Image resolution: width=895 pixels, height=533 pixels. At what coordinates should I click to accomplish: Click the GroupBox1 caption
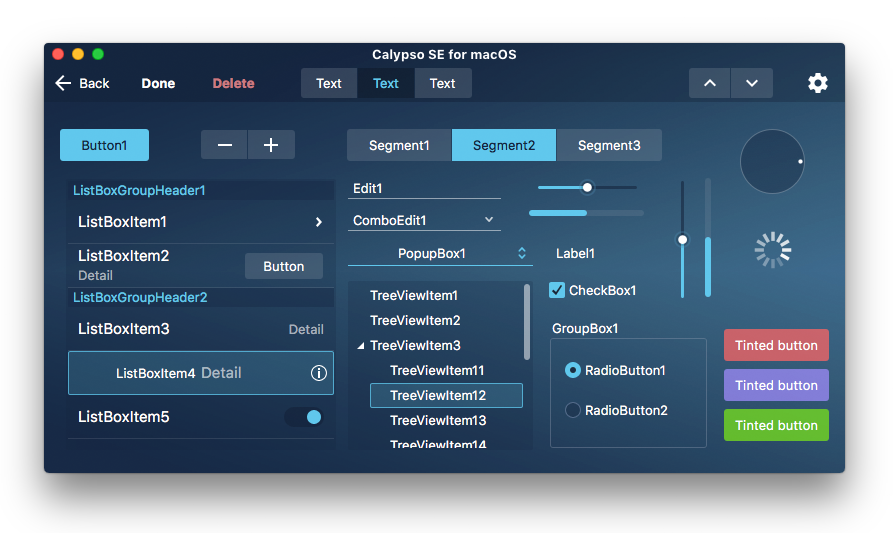point(585,329)
